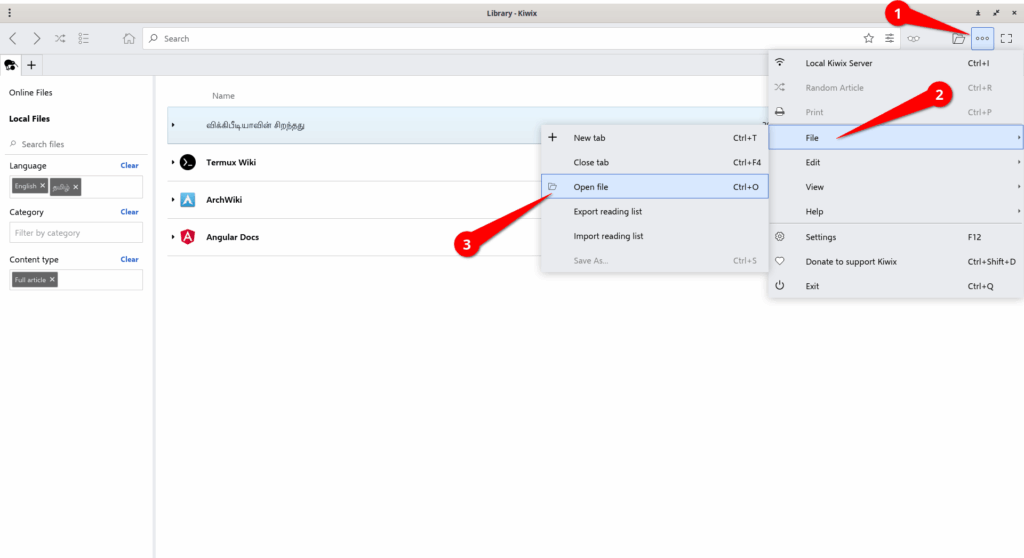Click the ArchWiki logo icon

click(x=187, y=199)
